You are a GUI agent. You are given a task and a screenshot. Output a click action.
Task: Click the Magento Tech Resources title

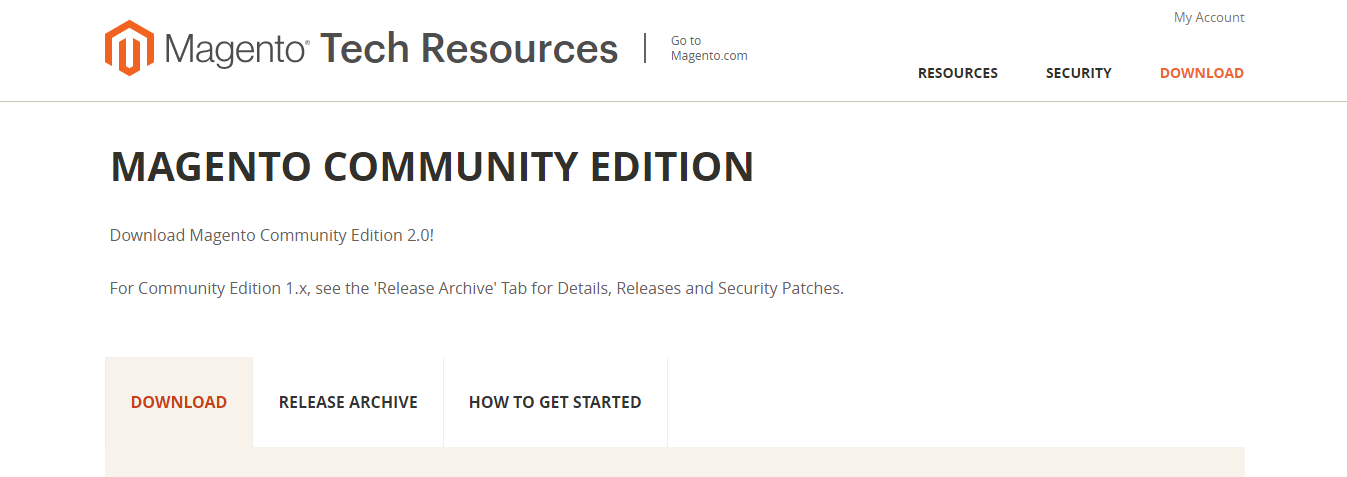[x=391, y=48]
